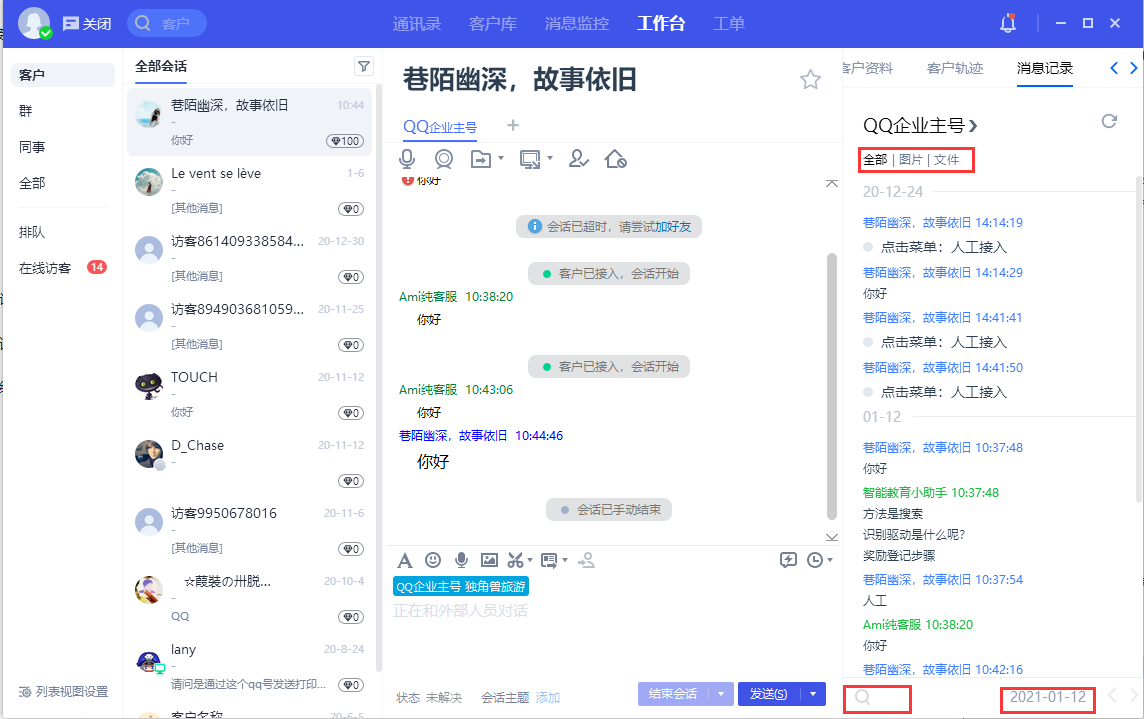The image size is (1144, 719).
Task: Click the voice call microphone icon
Action: [407, 158]
